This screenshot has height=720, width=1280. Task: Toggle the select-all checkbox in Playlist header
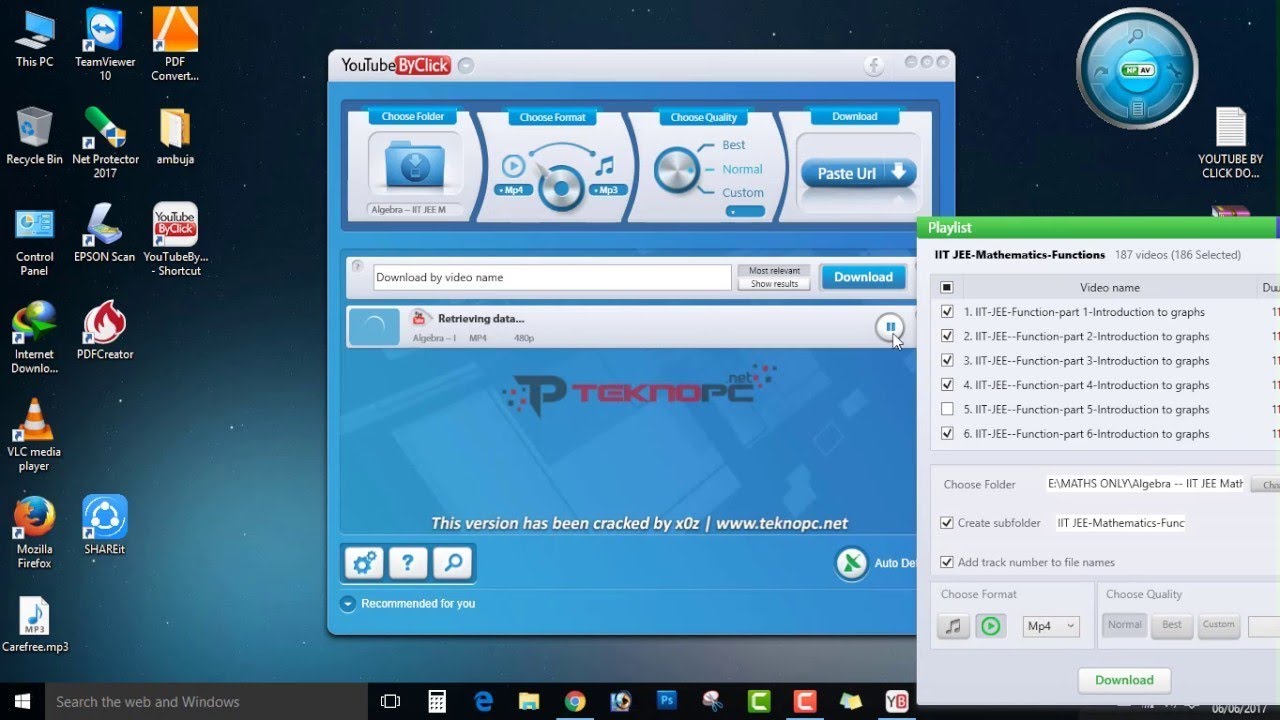coord(947,287)
